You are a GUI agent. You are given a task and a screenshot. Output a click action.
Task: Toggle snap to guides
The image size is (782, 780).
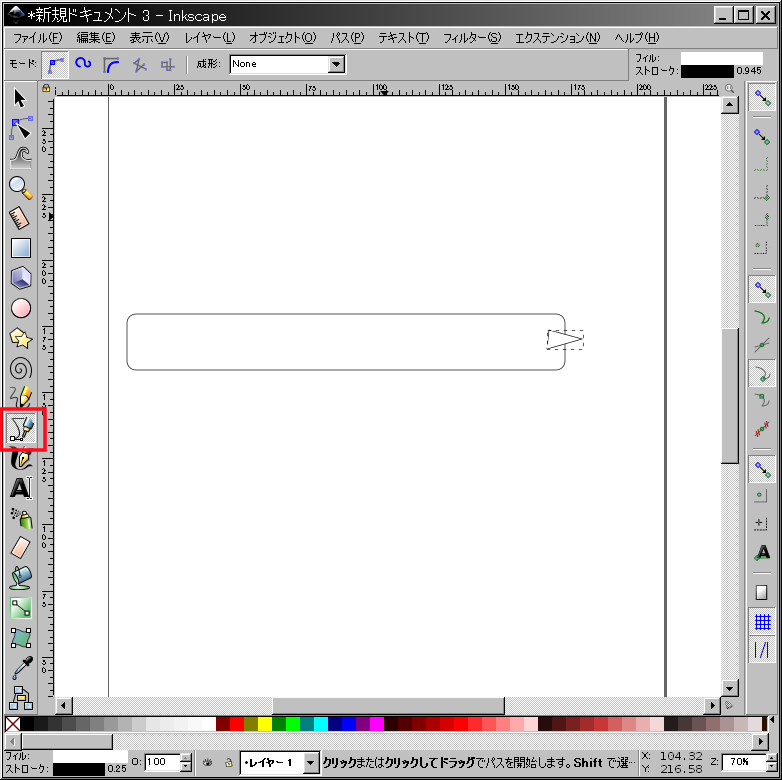(762, 650)
